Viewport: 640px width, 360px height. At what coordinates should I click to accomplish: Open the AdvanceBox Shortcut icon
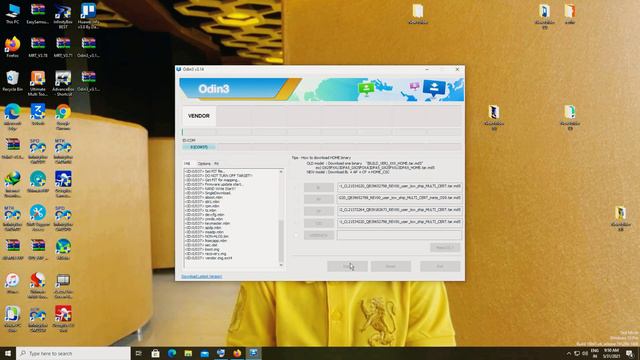[63, 83]
